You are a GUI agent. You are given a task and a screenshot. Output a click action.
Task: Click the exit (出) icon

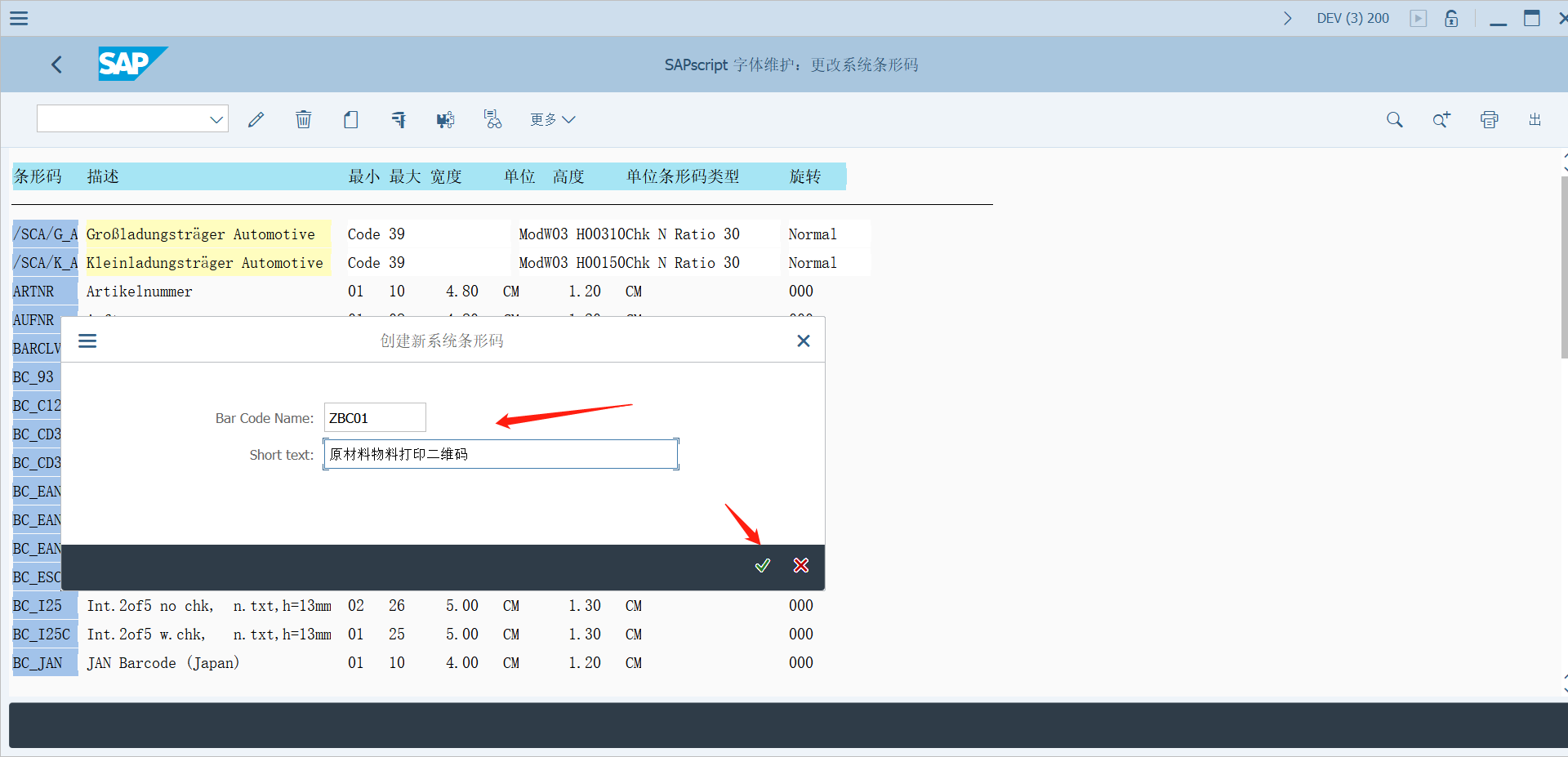[x=1534, y=119]
